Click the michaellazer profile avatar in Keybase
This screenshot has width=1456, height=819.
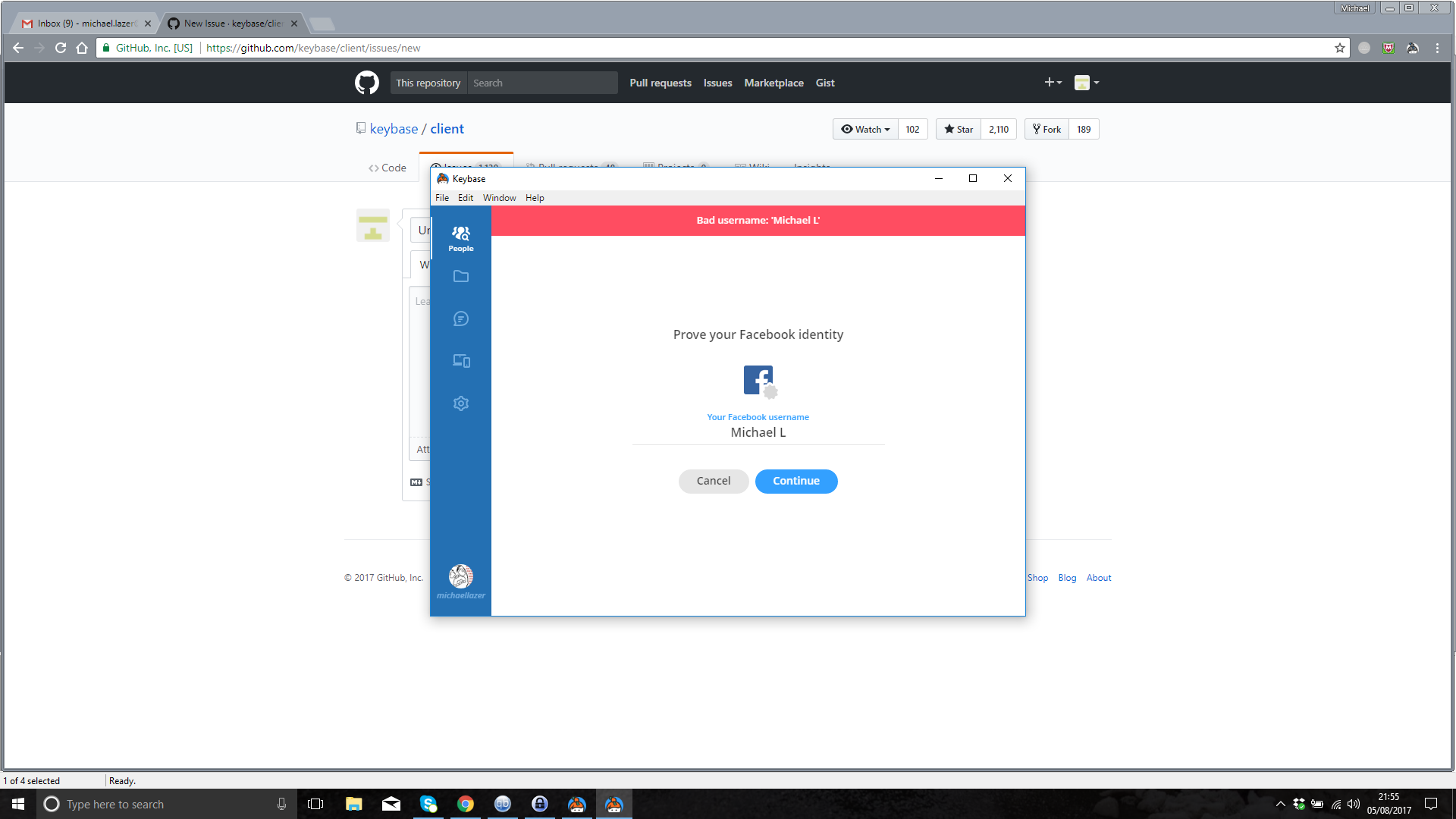click(x=461, y=576)
